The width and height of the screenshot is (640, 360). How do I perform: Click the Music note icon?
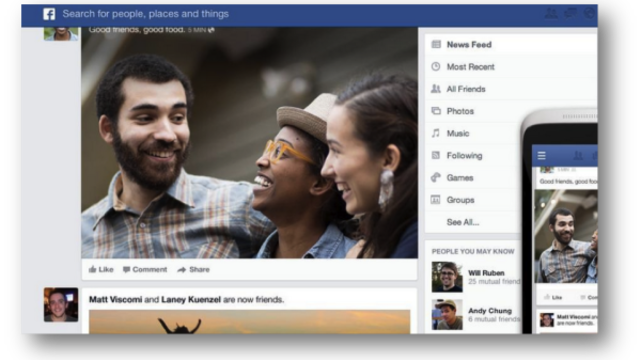436,133
